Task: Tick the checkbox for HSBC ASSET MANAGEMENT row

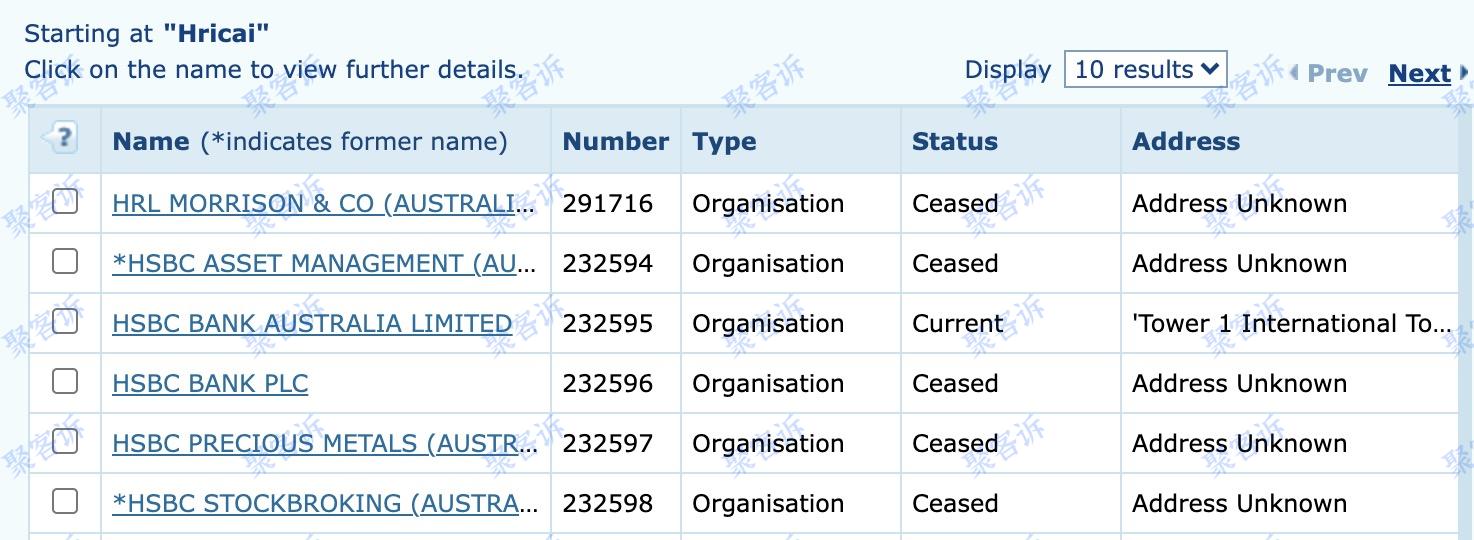Action: [x=65, y=261]
